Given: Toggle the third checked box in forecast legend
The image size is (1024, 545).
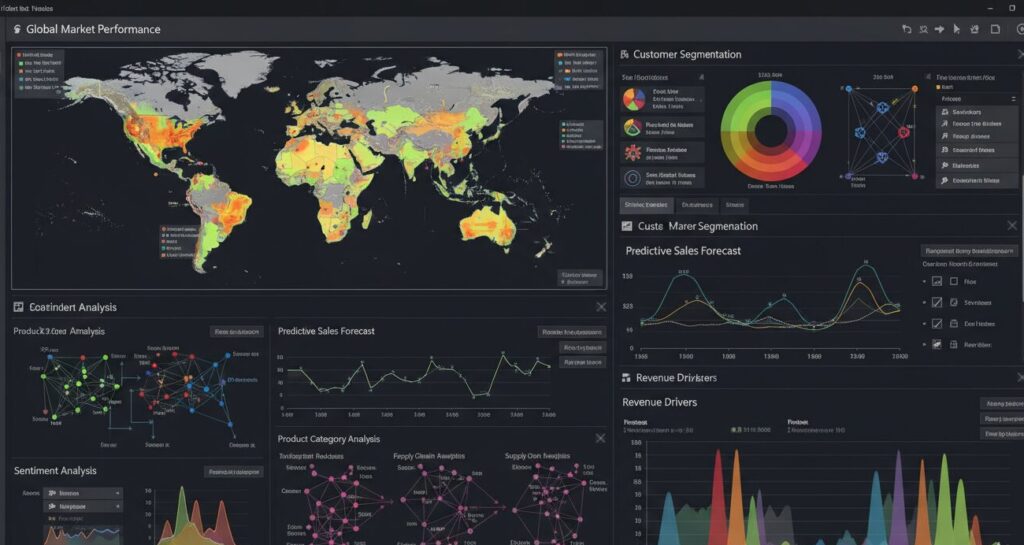Looking at the screenshot, I should click(x=937, y=323).
